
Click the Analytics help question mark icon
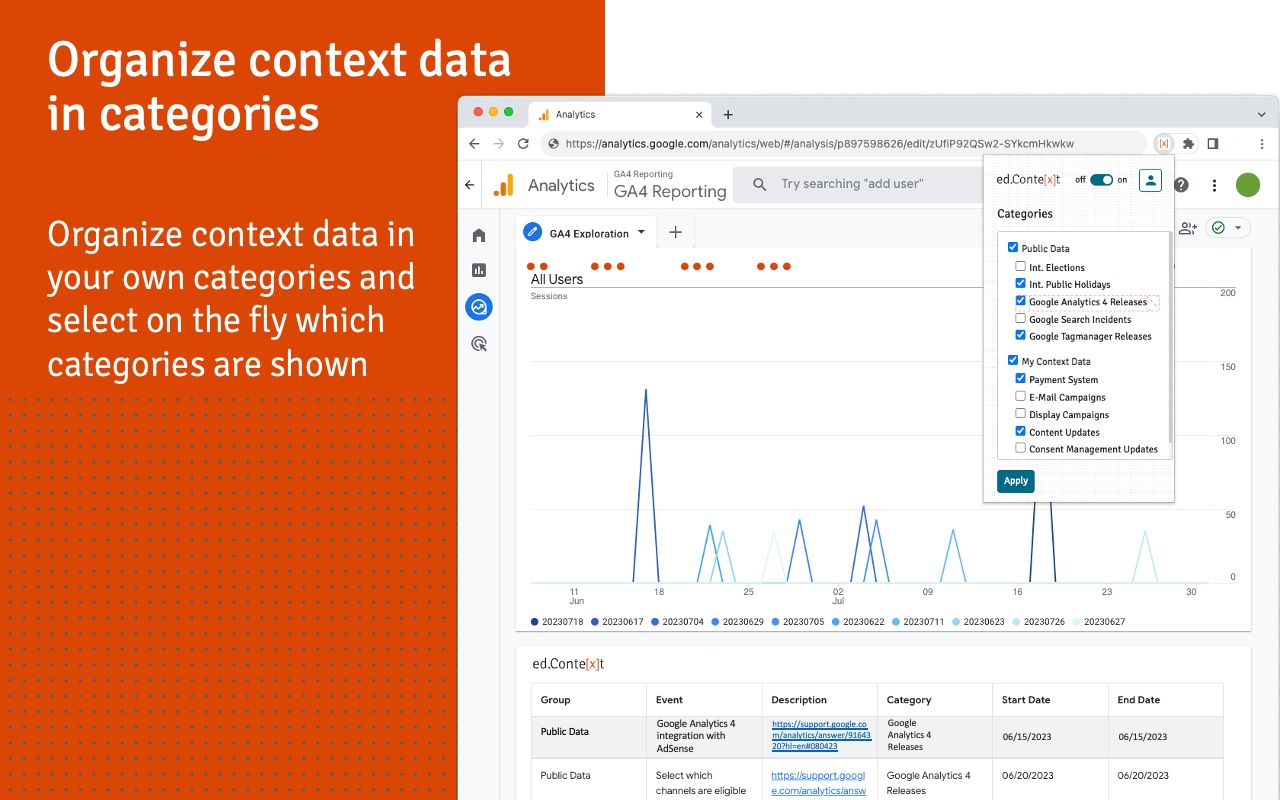pos(1181,185)
